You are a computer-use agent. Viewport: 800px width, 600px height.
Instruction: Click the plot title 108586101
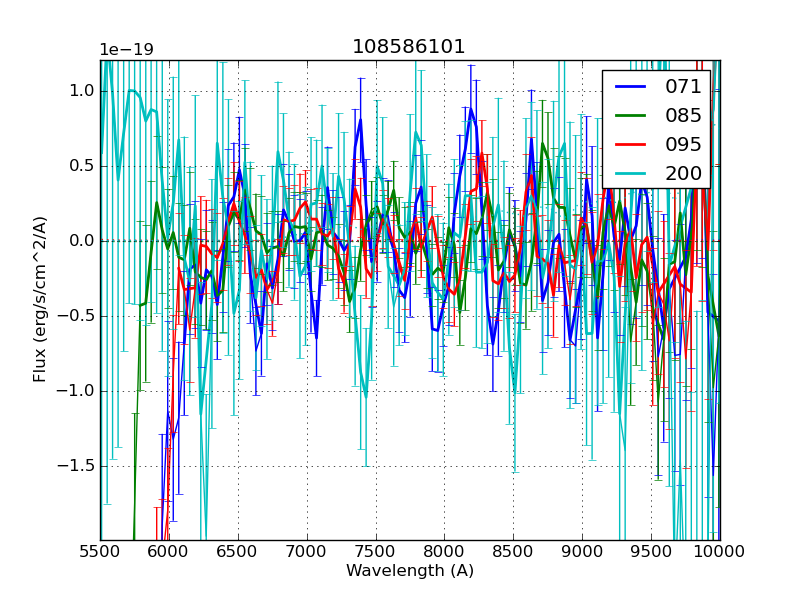click(x=409, y=47)
